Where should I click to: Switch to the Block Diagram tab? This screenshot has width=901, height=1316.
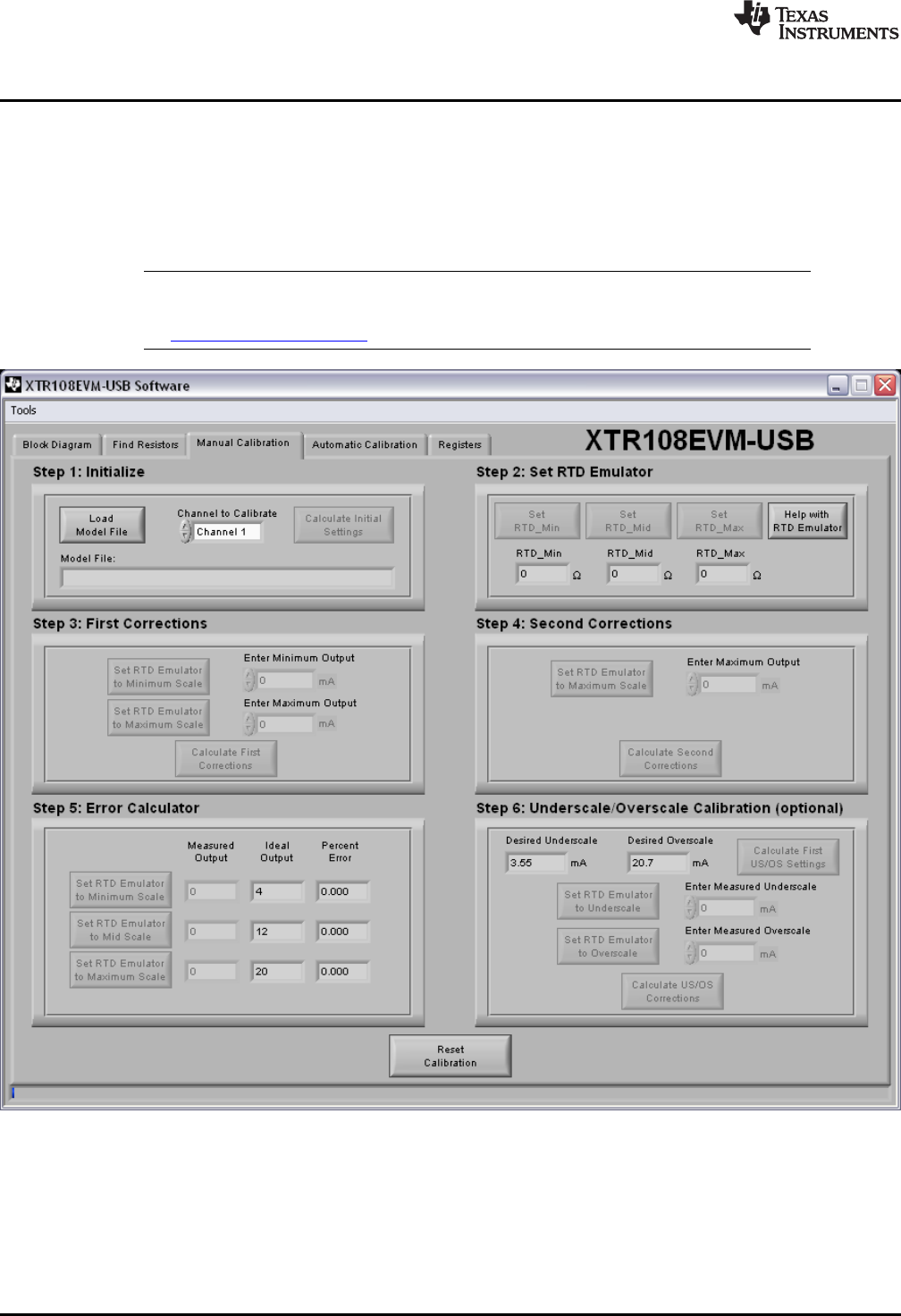click(57, 444)
